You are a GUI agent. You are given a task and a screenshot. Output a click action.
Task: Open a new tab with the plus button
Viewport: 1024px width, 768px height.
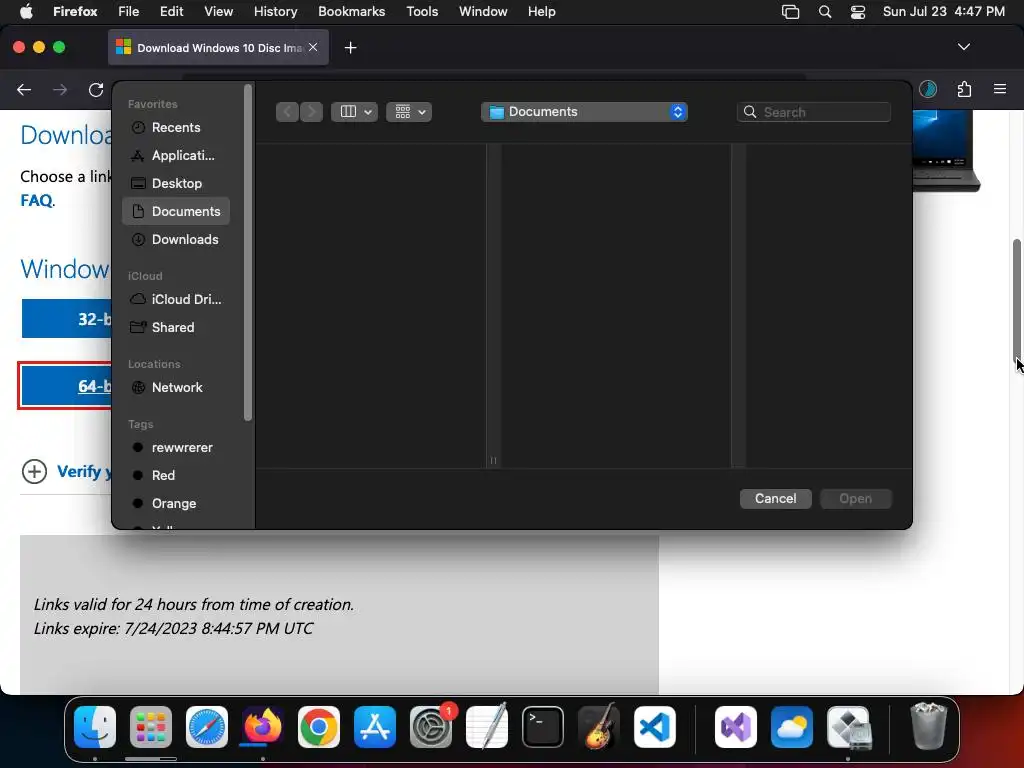(351, 48)
